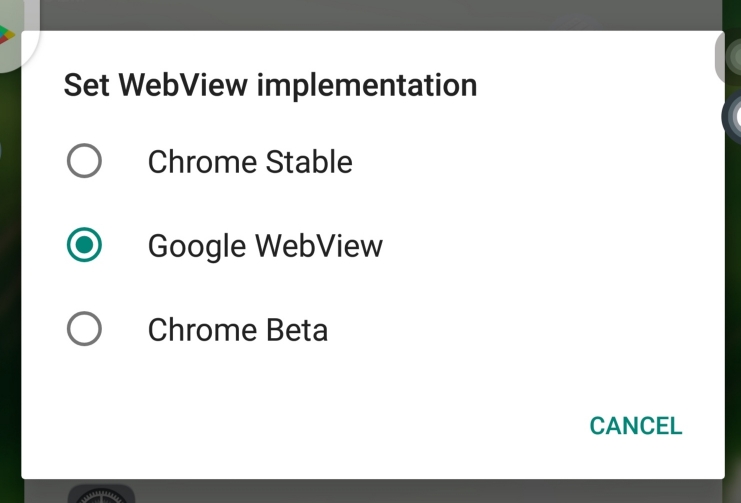The width and height of the screenshot is (741, 503).
Task: Tap the dark ring icon at right edge
Action: [x=732, y=116]
